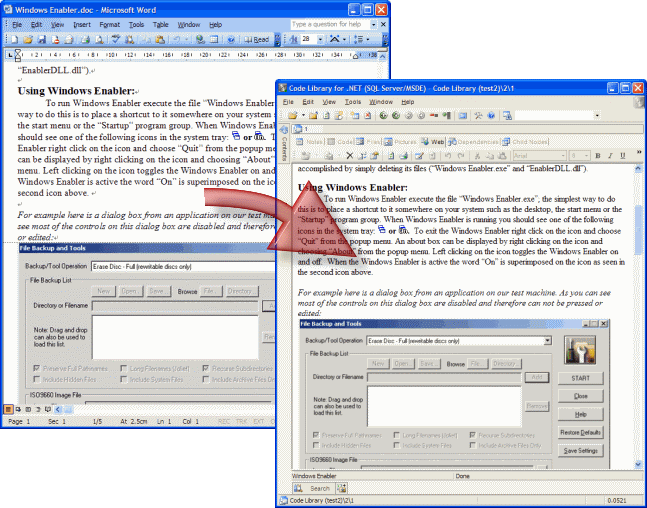
Task: Click the Redo icon in Code Library editor toolbar
Action: (x=461, y=156)
